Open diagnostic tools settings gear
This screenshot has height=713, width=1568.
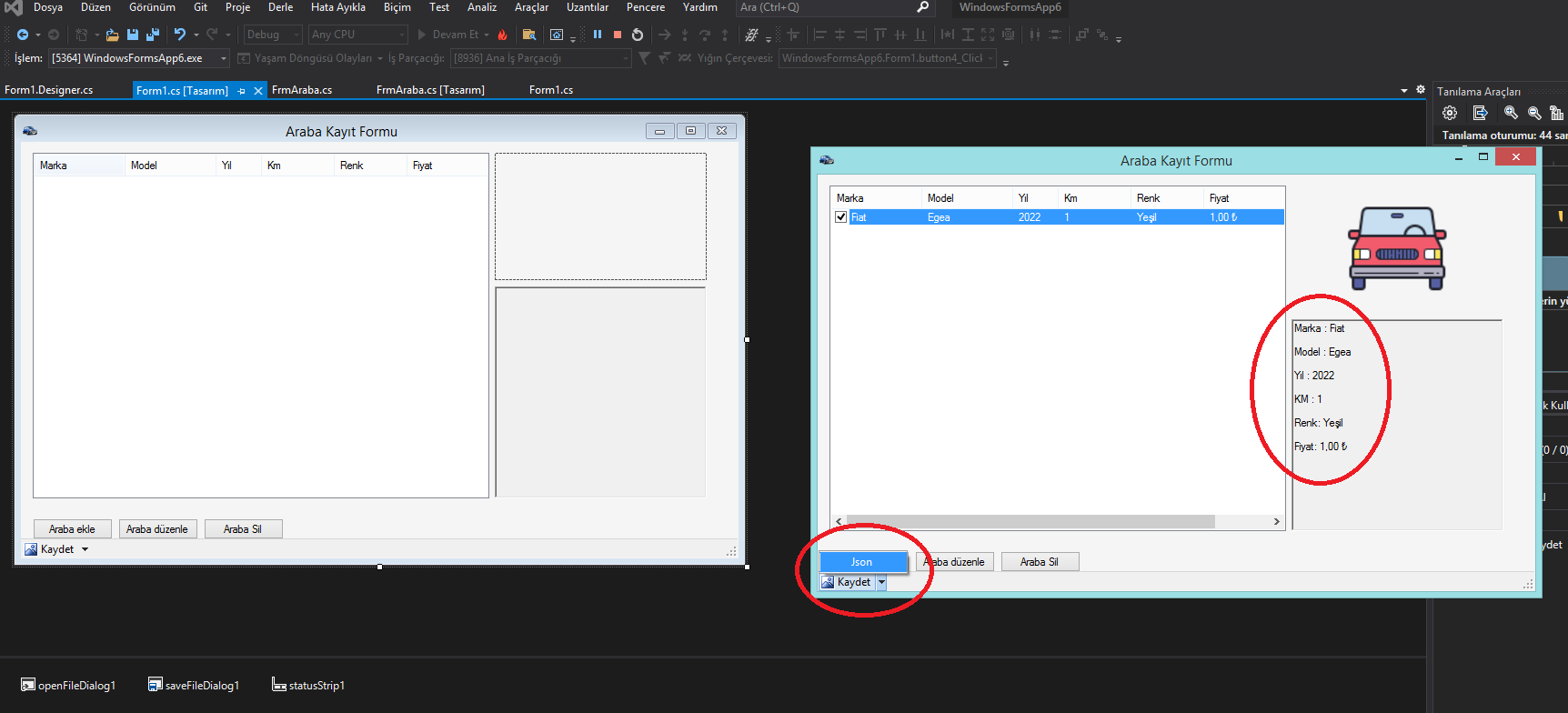coord(1450,113)
